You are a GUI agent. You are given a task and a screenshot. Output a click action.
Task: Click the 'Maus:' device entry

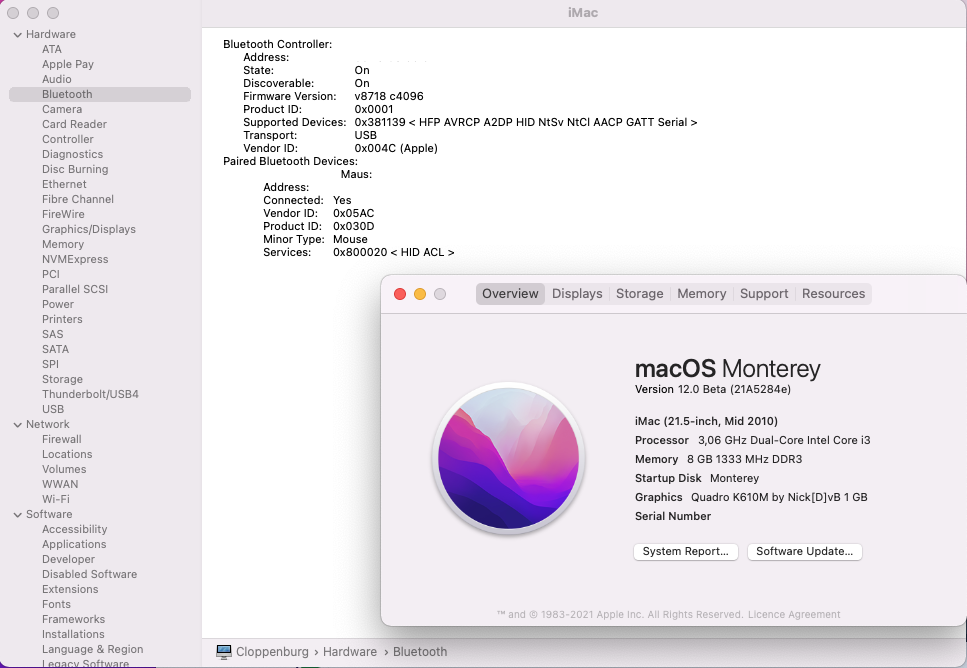pos(356,175)
